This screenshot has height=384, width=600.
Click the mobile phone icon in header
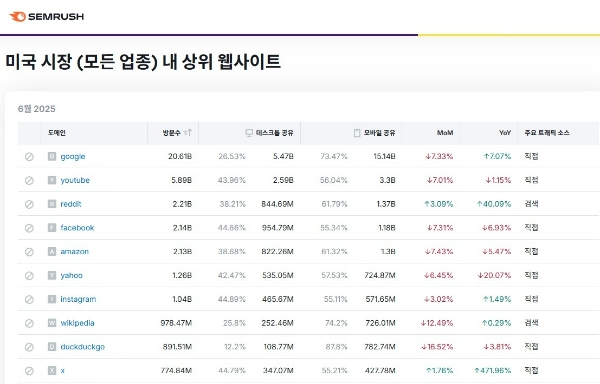[357, 133]
